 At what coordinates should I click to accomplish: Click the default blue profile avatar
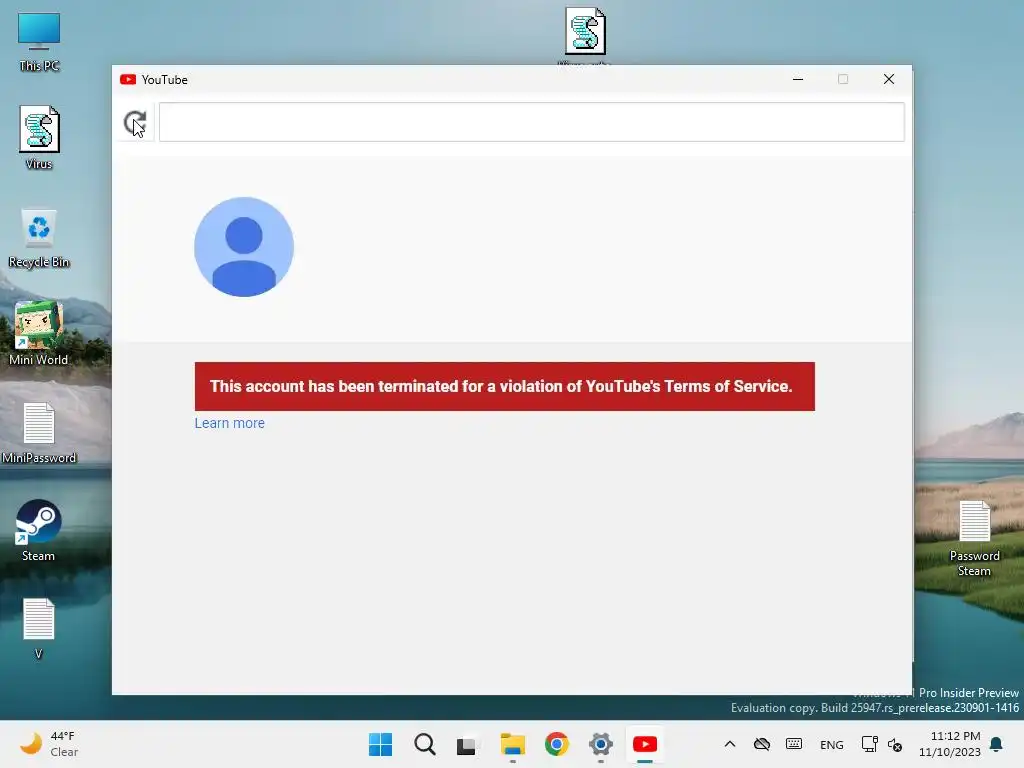244,247
